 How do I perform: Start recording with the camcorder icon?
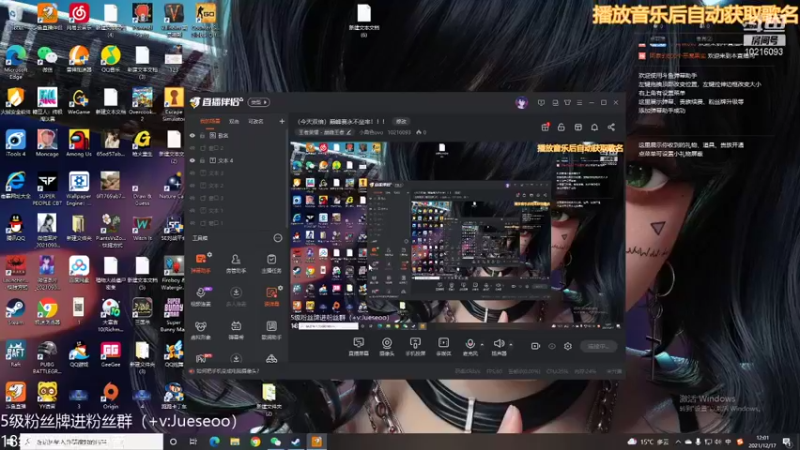click(x=535, y=346)
